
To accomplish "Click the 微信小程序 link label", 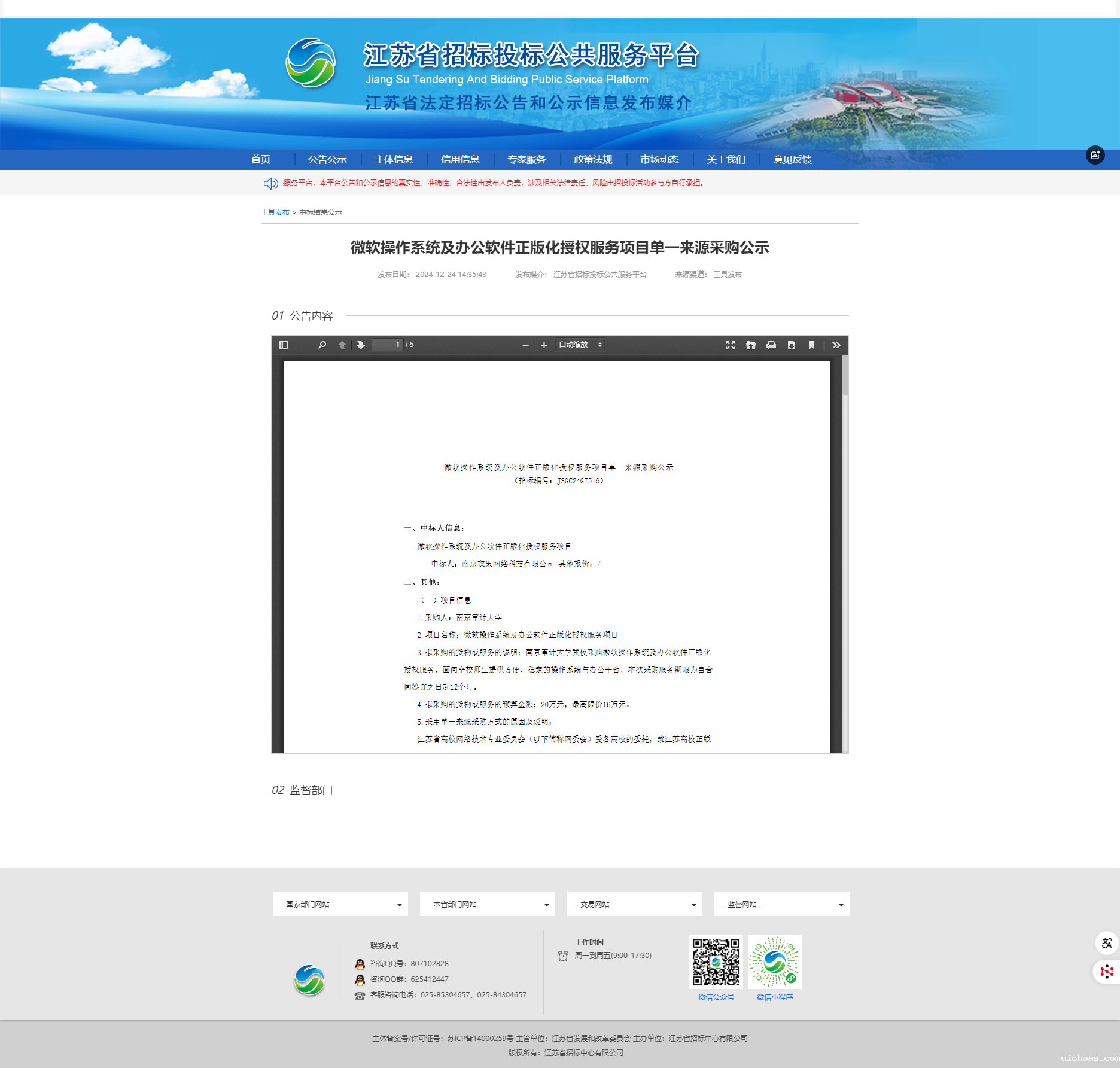I will coord(774,997).
